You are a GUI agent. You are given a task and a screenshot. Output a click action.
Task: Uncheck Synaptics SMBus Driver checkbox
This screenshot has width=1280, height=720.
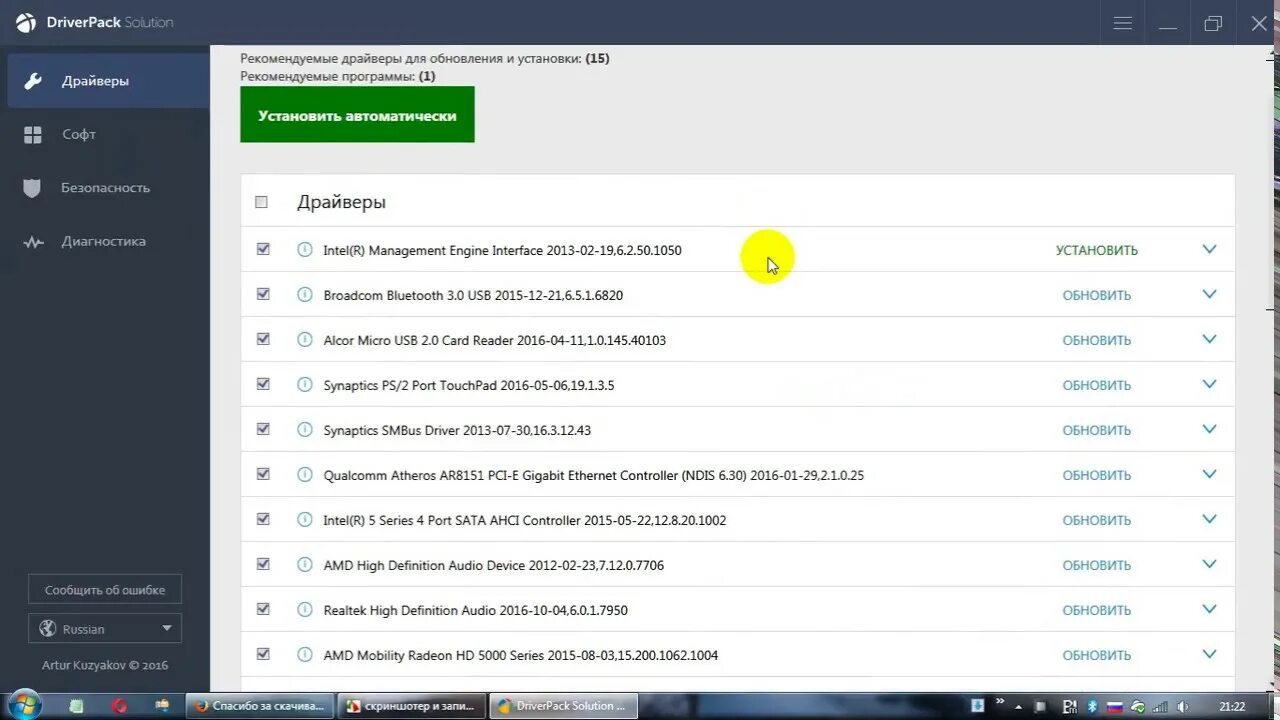263,429
